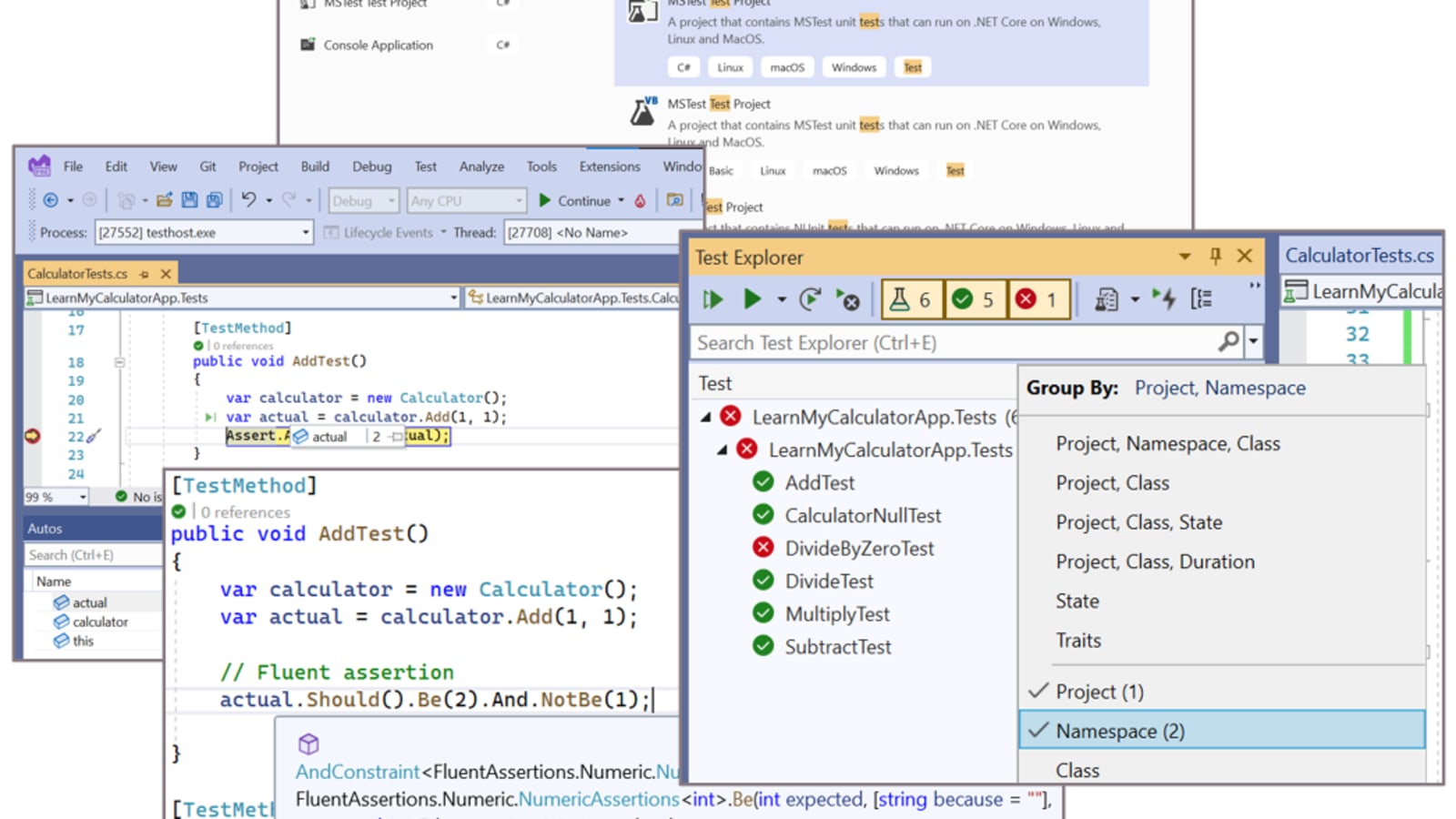The image size is (1456, 819).
Task: Select the CalculatorNullTest entry
Action: (x=863, y=515)
